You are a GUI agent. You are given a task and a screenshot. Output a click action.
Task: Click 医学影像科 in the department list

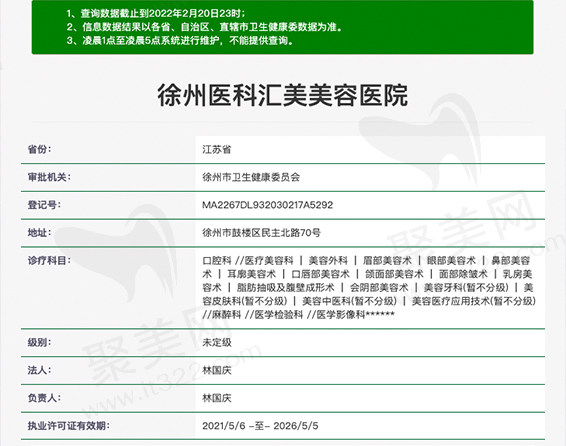(341, 315)
